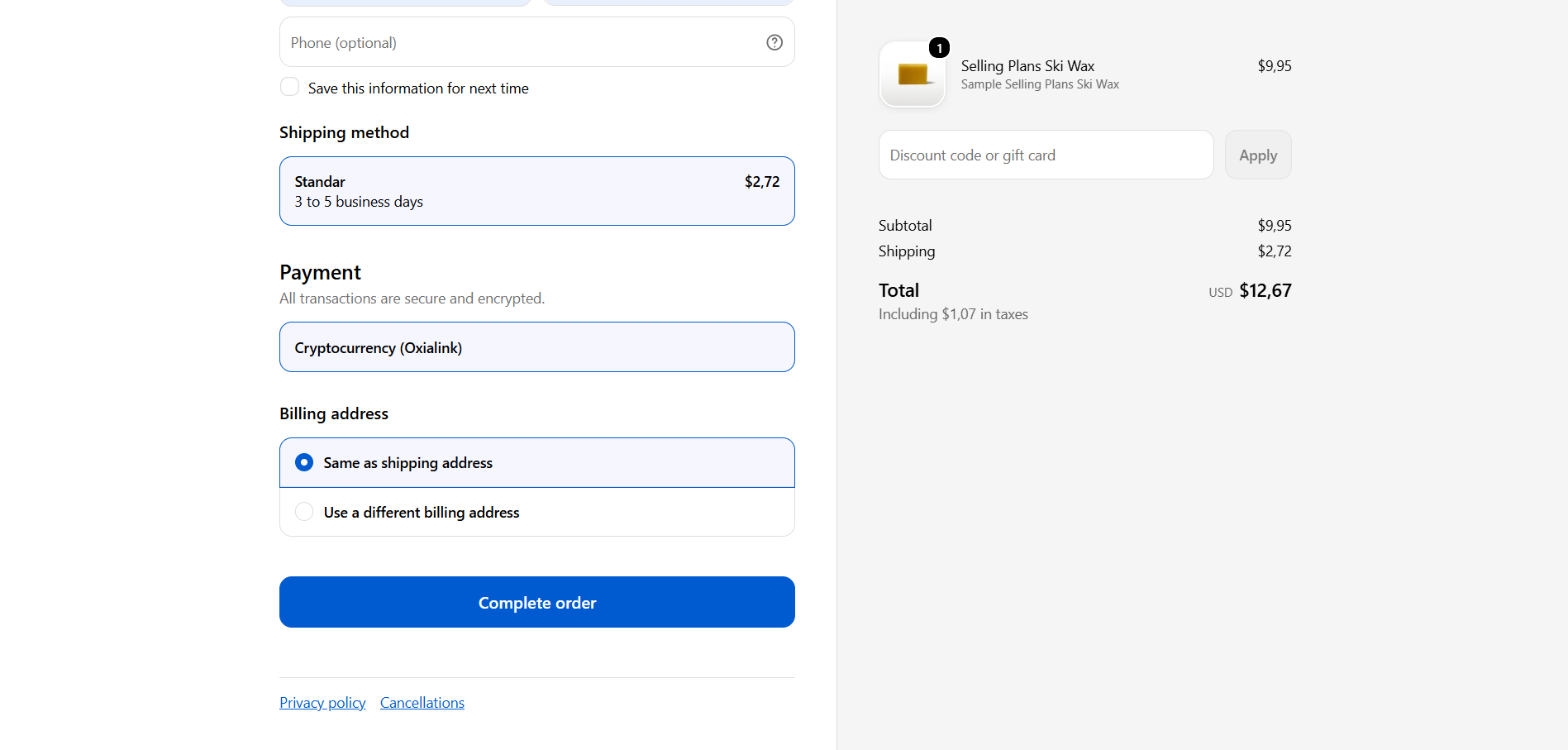Select Use a different billing address

(537, 512)
